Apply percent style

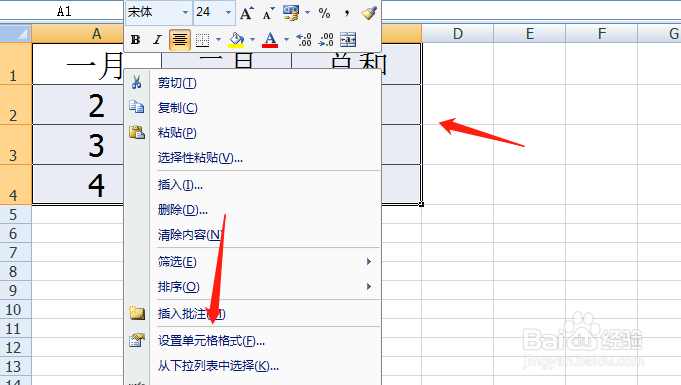(x=324, y=13)
